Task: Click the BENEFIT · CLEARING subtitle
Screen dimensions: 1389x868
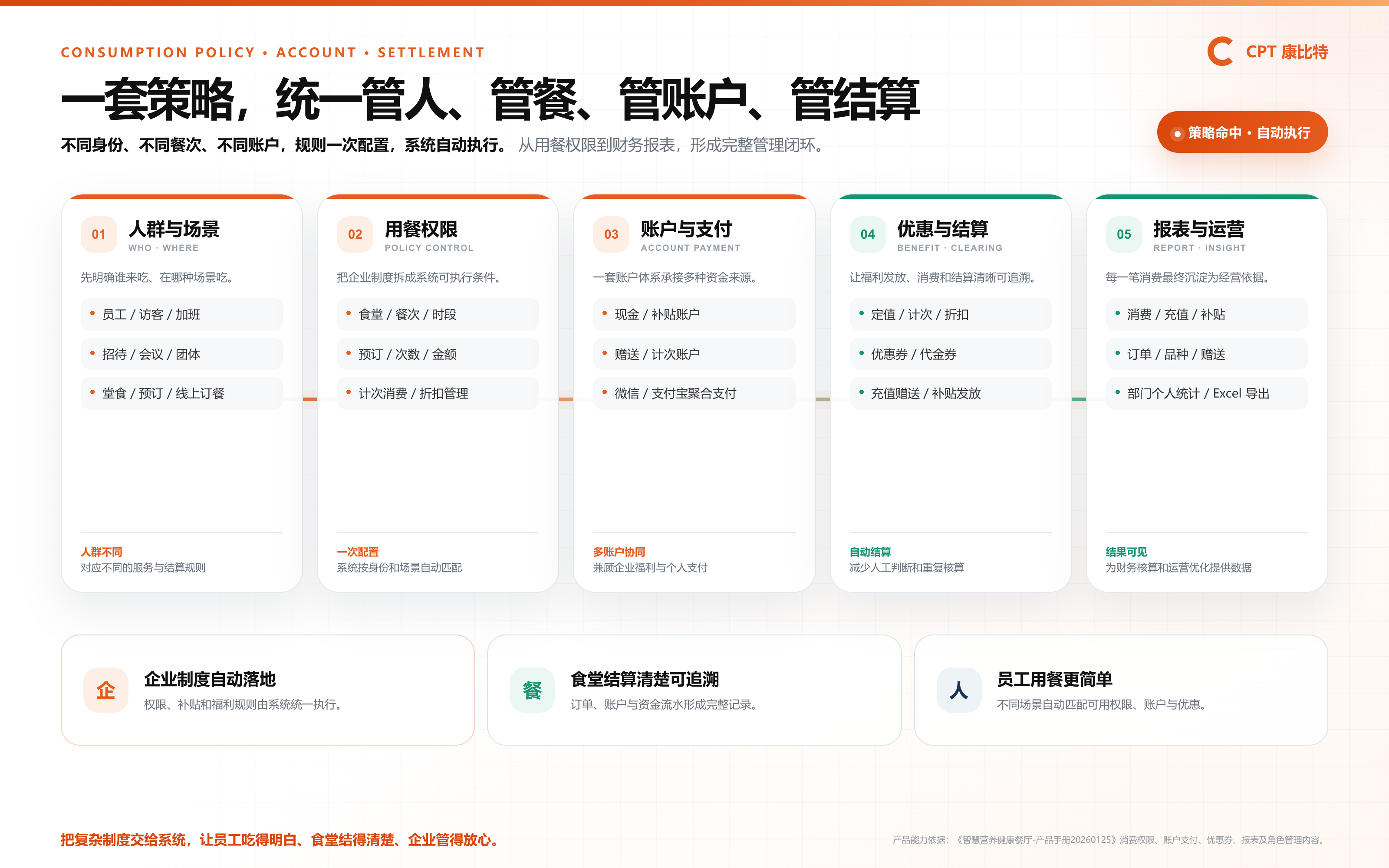Action: [950, 248]
